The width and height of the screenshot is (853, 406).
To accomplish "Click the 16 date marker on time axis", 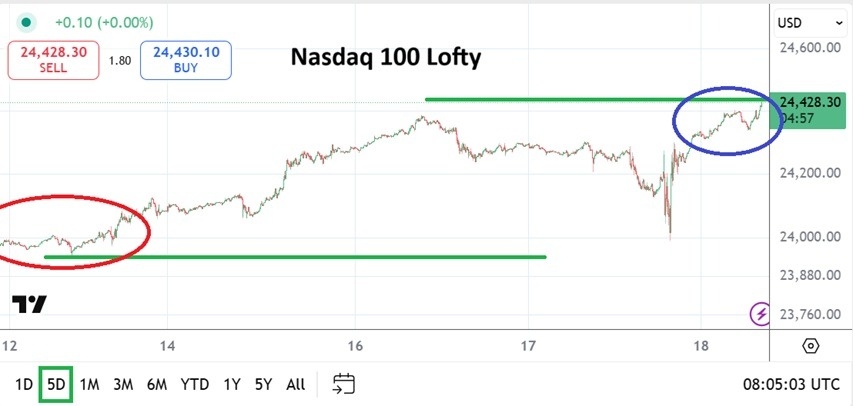I will [355, 346].
